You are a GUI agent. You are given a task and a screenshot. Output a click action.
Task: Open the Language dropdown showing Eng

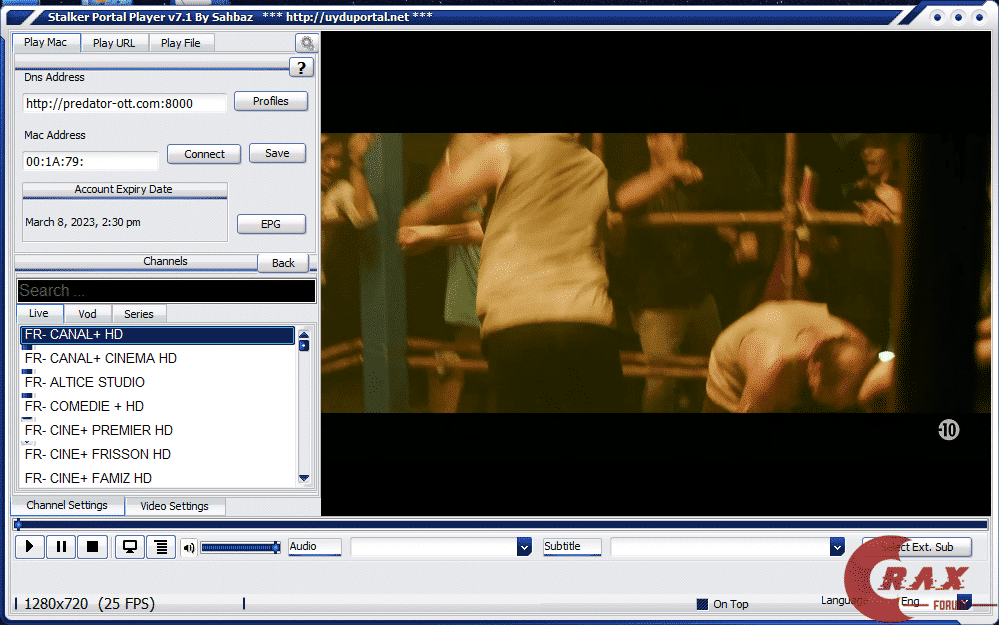963,601
